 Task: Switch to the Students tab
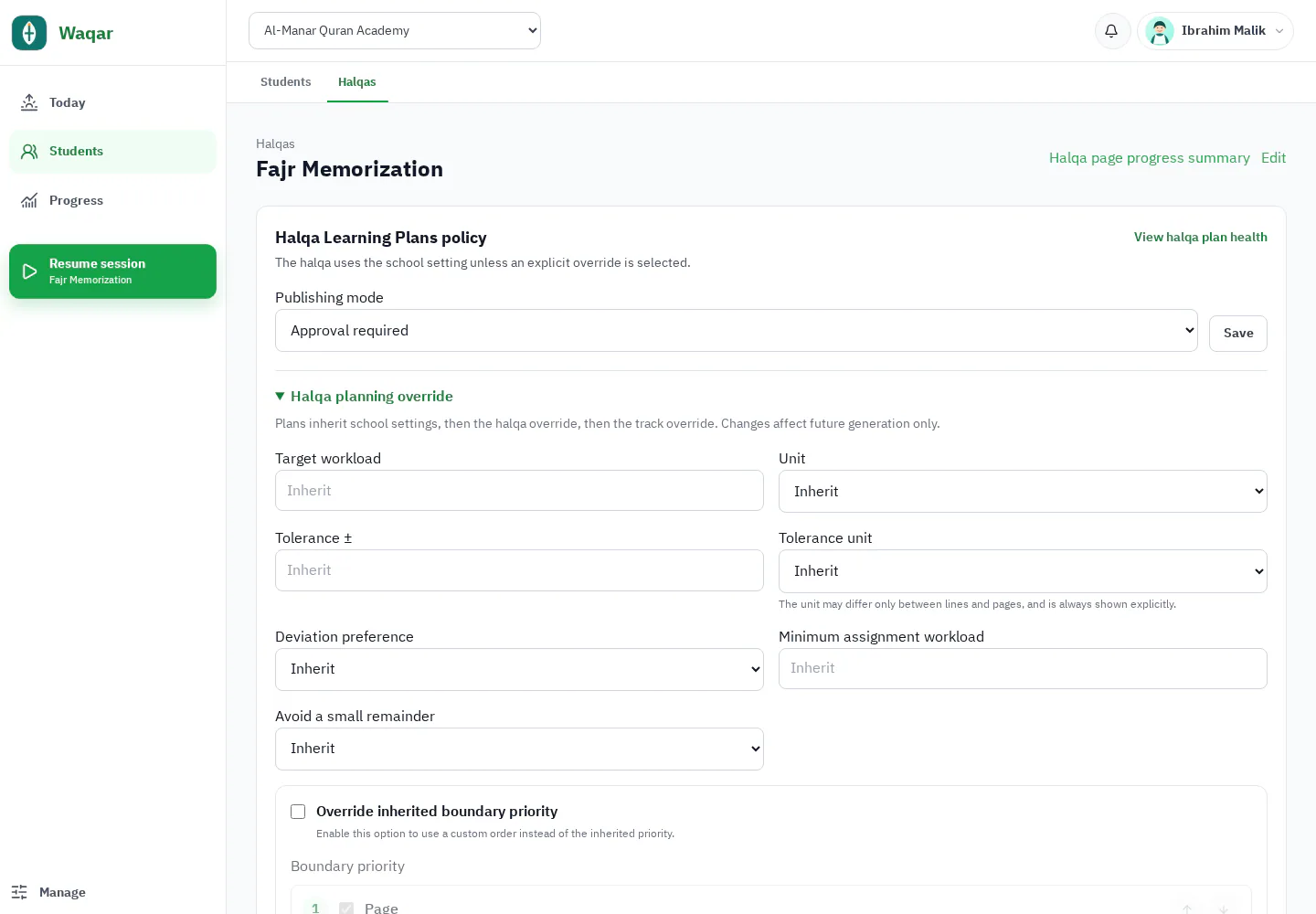(286, 82)
